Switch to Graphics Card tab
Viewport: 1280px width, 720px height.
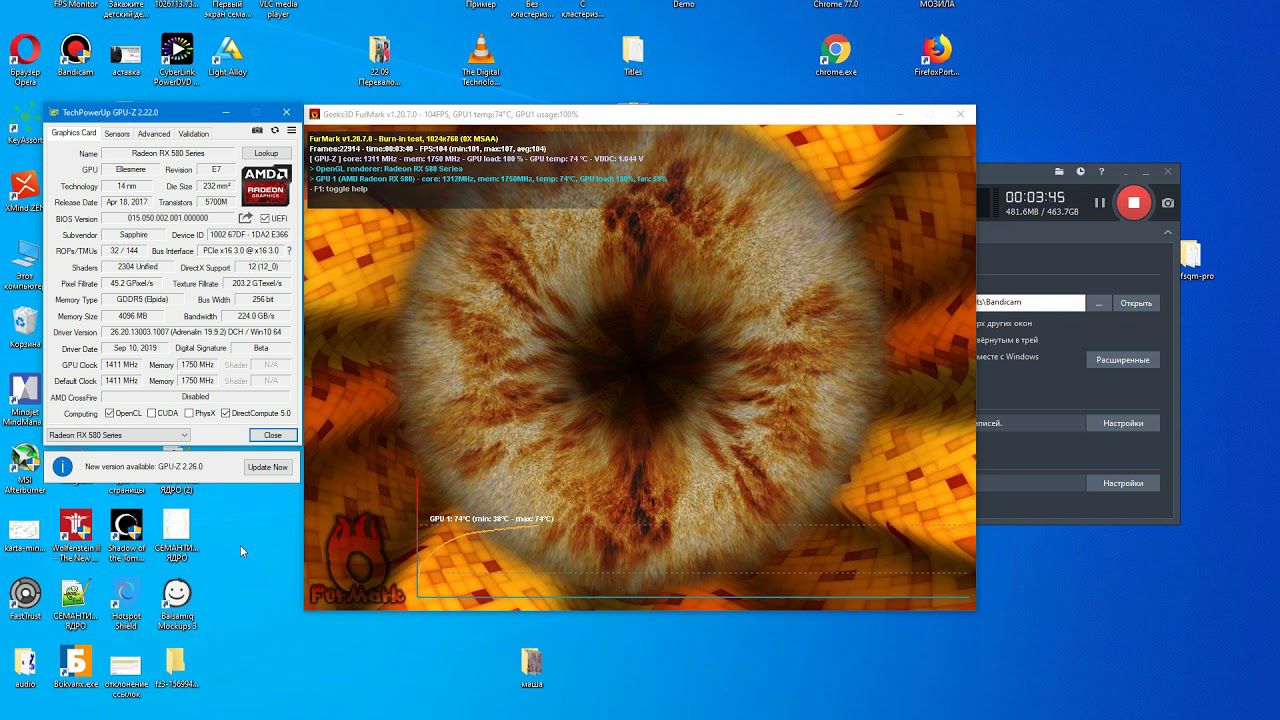click(x=74, y=133)
